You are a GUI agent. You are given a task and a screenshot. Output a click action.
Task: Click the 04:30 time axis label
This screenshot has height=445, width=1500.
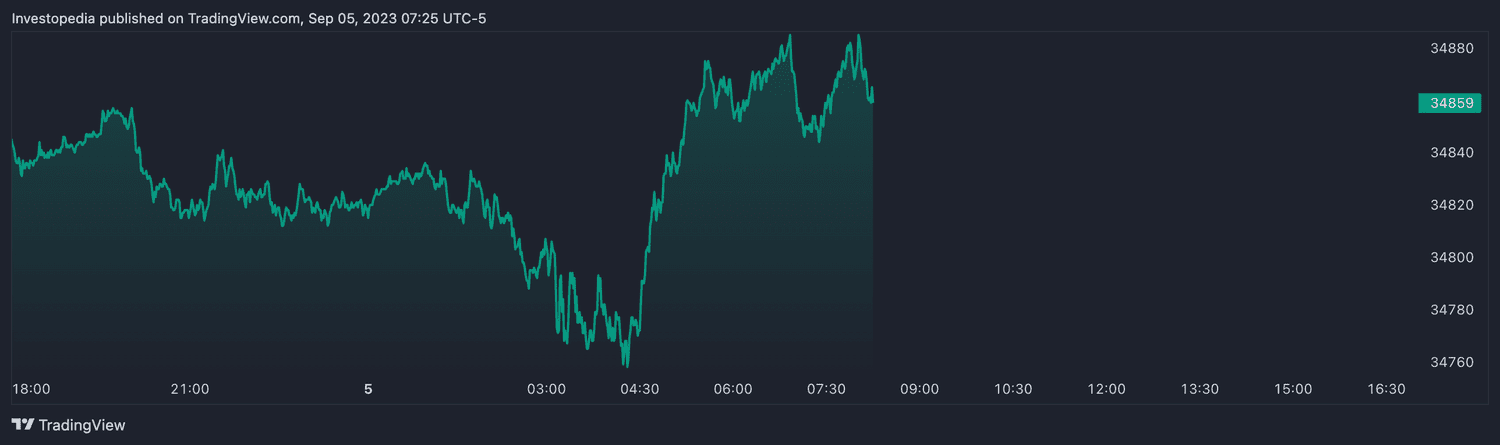tap(640, 388)
